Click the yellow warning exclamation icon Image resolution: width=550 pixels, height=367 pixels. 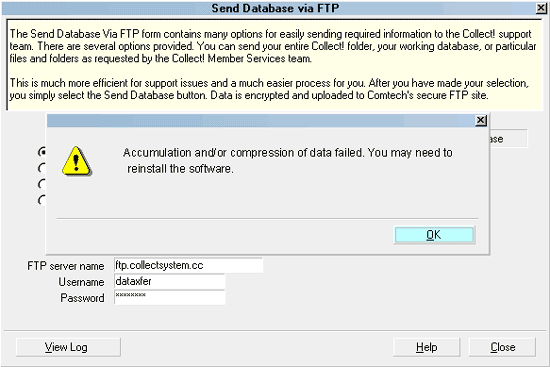(x=76, y=161)
